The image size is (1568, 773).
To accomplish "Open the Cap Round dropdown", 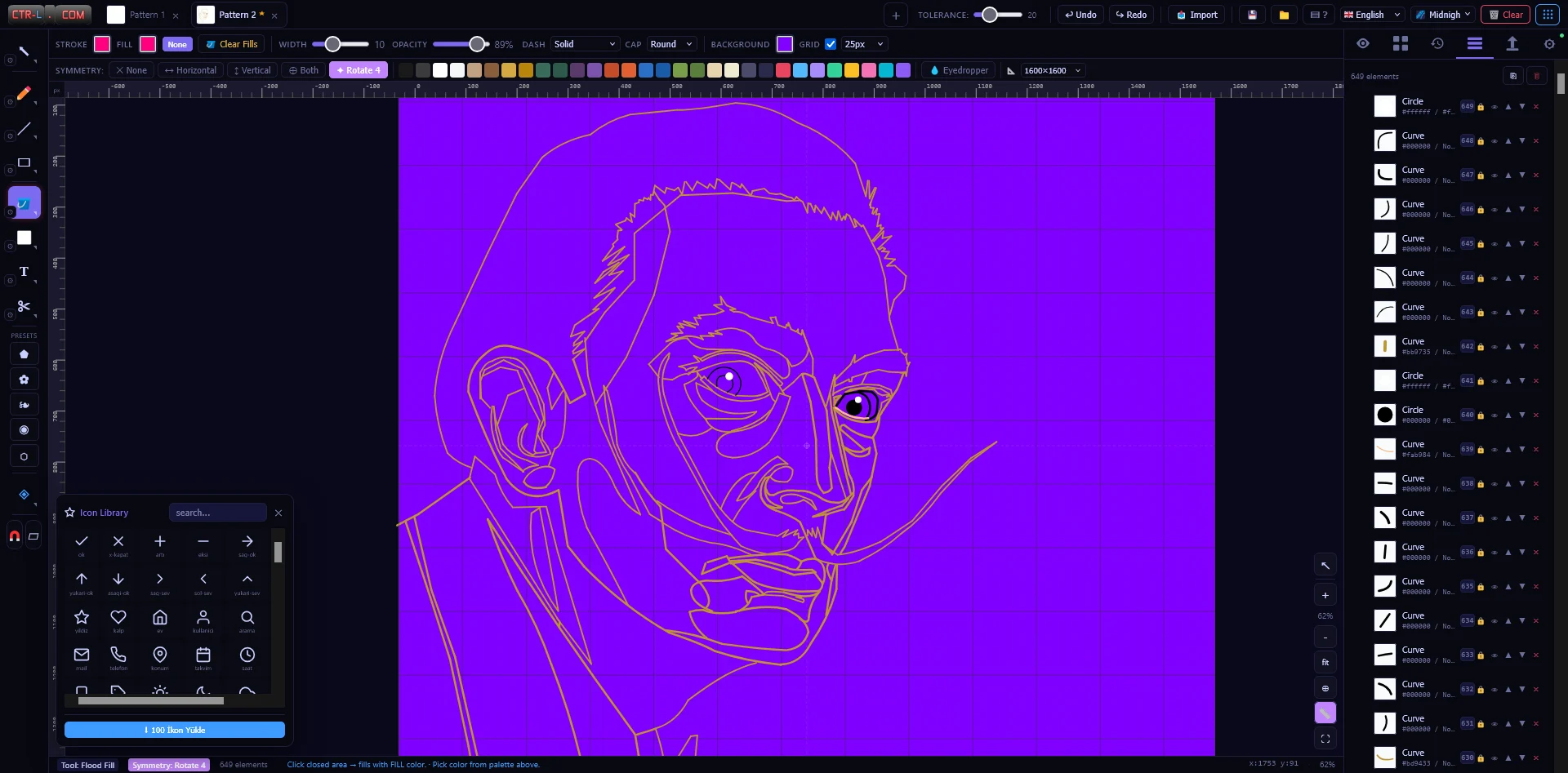I will coord(671,44).
